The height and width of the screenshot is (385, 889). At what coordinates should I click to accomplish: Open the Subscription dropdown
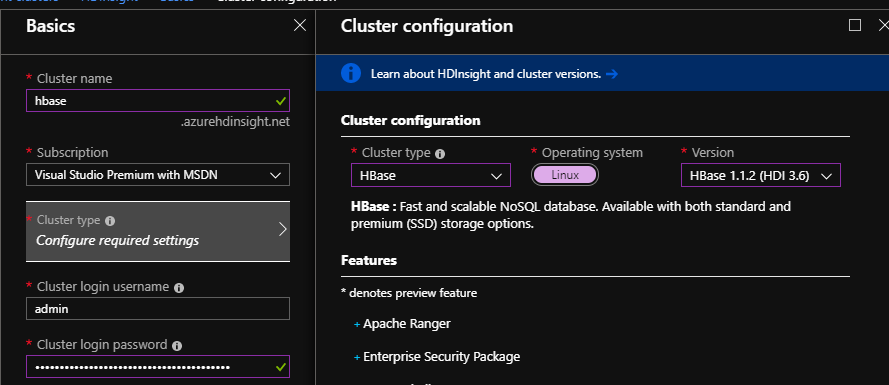(158, 175)
